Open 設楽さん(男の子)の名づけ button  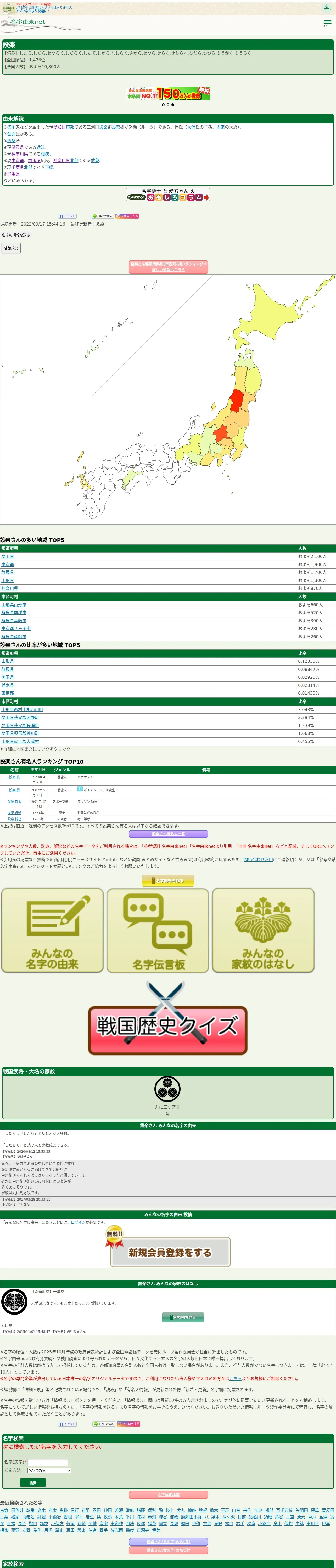click(168, 1542)
